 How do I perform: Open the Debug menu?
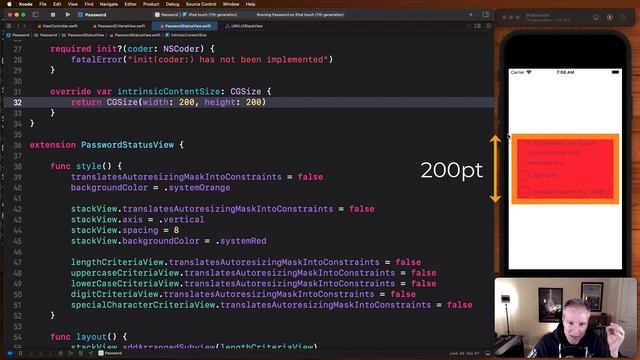(x=172, y=4)
